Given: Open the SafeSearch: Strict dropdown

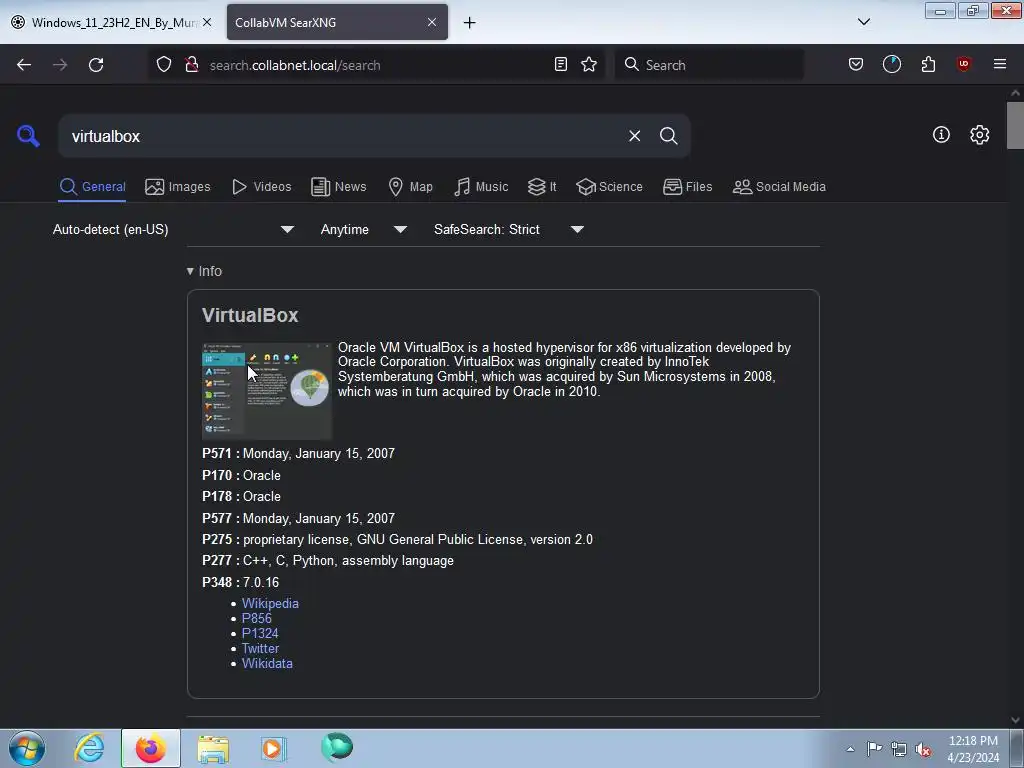Looking at the screenshot, I should pos(509,229).
